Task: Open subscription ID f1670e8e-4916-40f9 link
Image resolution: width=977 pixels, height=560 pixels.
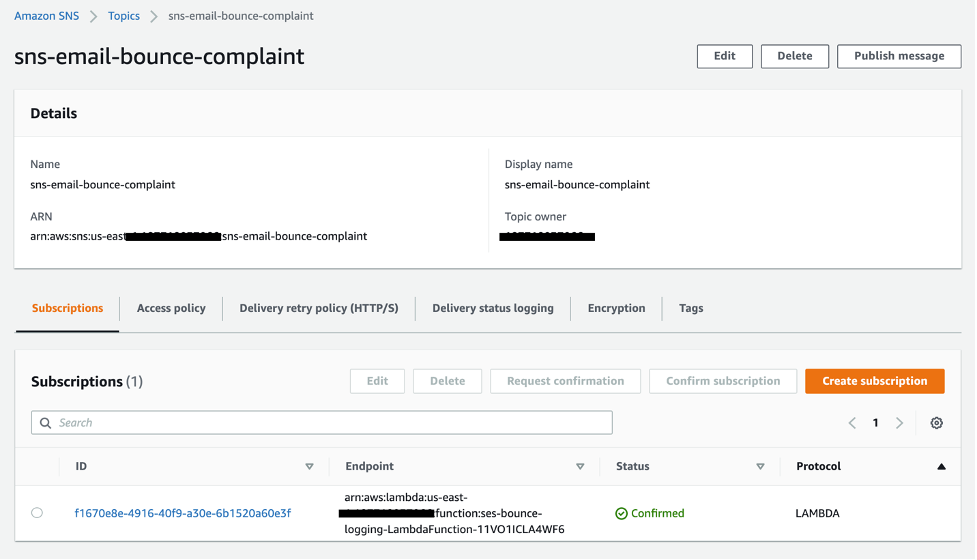Action: click(x=183, y=513)
